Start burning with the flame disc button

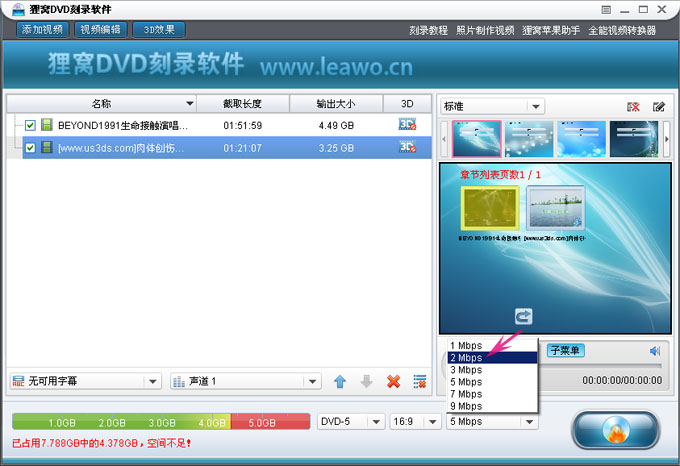point(616,430)
